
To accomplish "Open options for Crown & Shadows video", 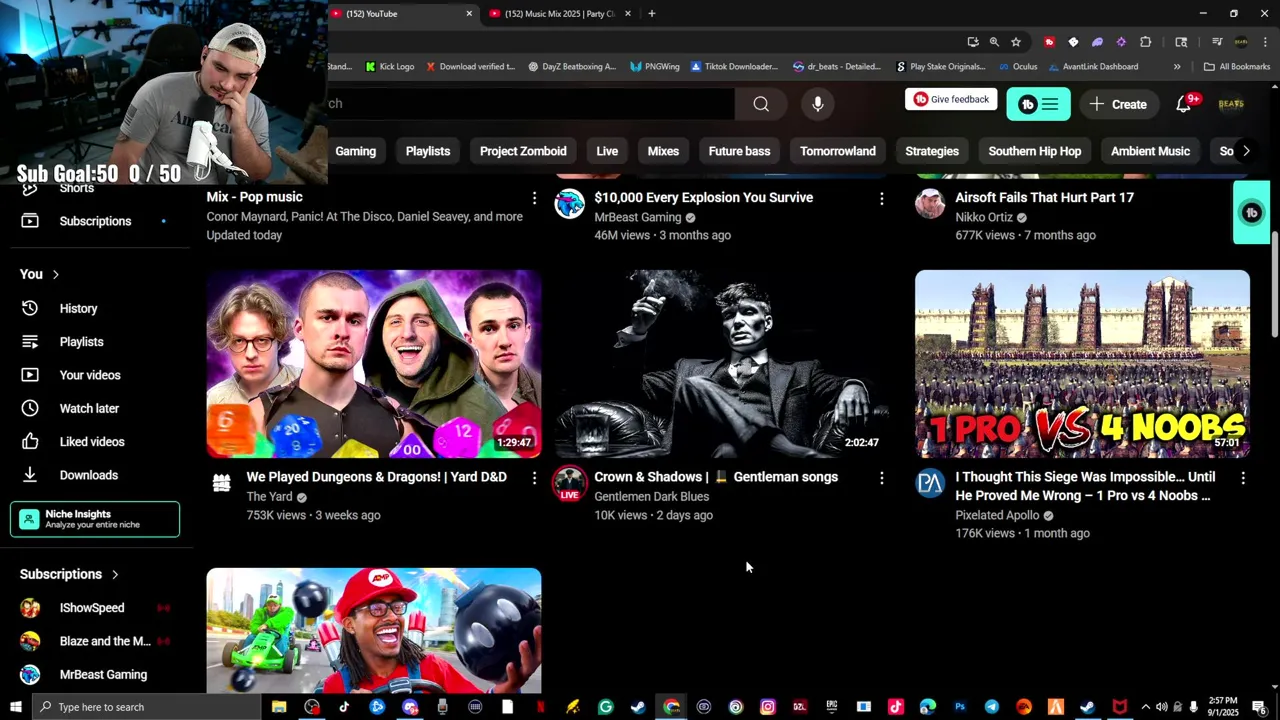I will (881, 478).
